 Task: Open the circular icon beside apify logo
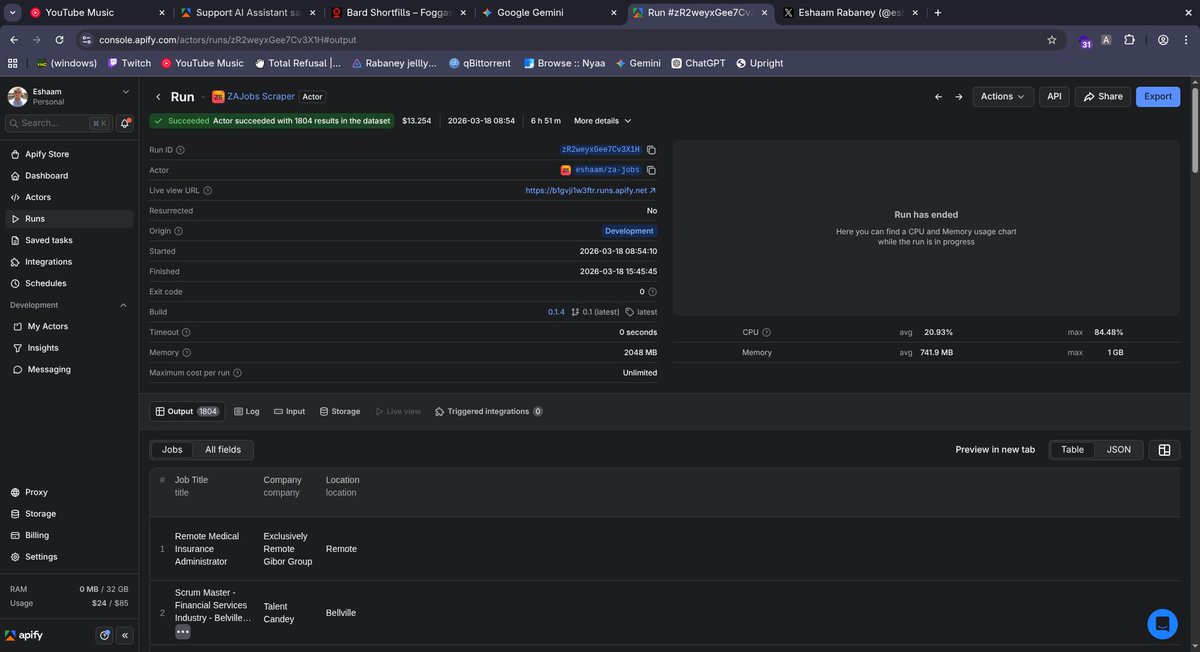click(105, 635)
